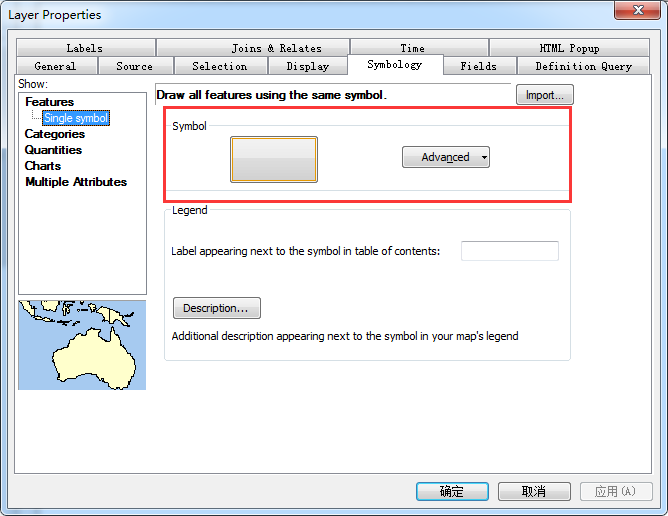Image resolution: width=668 pixels, height=516 pixels.
Task: Expand the Categories renderer group
Action: click(x=55, y=134)
